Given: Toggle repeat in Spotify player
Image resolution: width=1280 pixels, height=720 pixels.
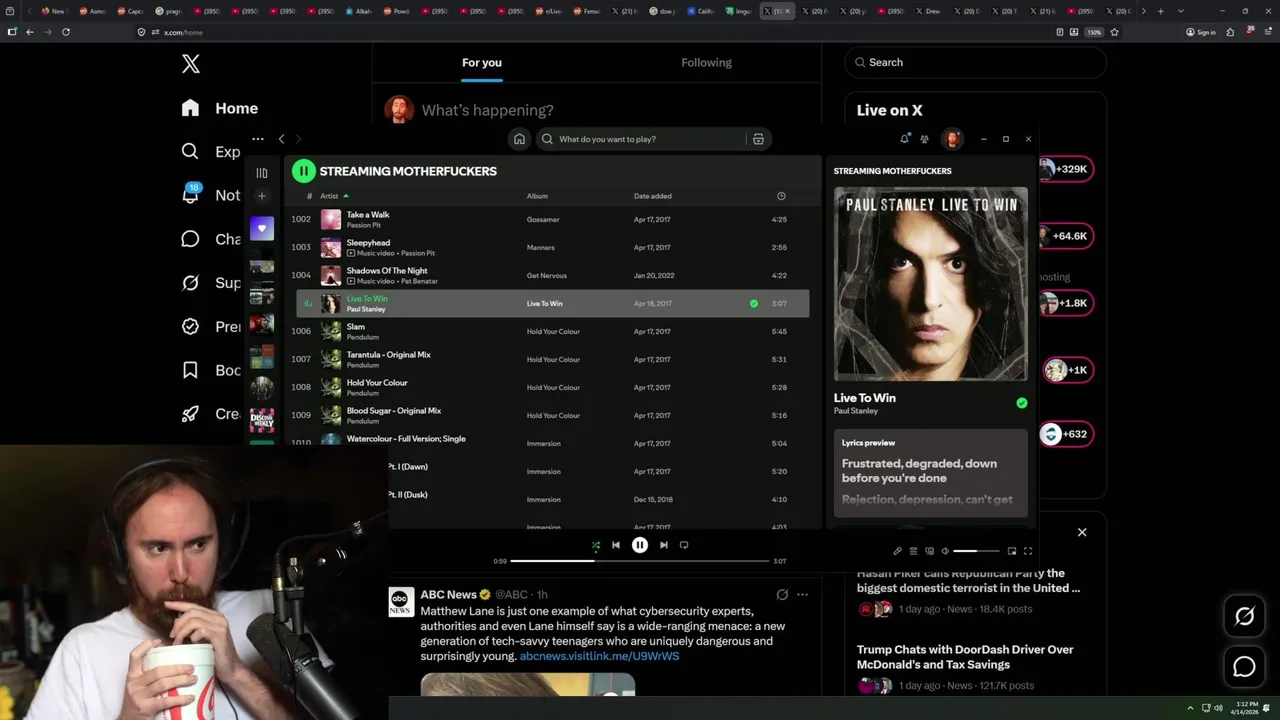Looking at the screenshot, I should click(x=684, y=545).
